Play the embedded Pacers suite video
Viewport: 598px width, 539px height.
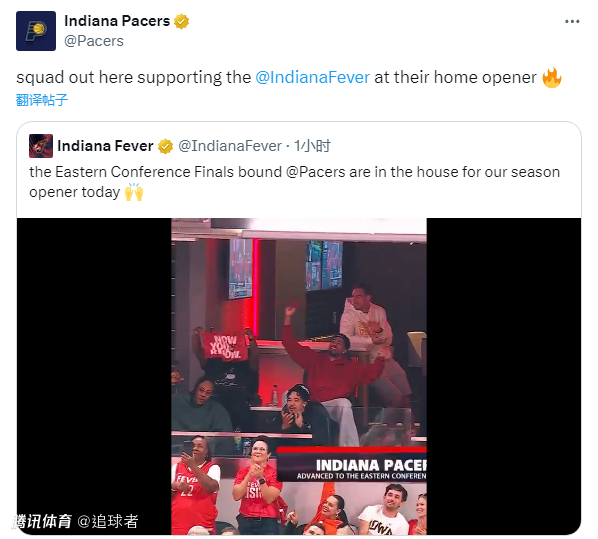[x=299, y=376]
